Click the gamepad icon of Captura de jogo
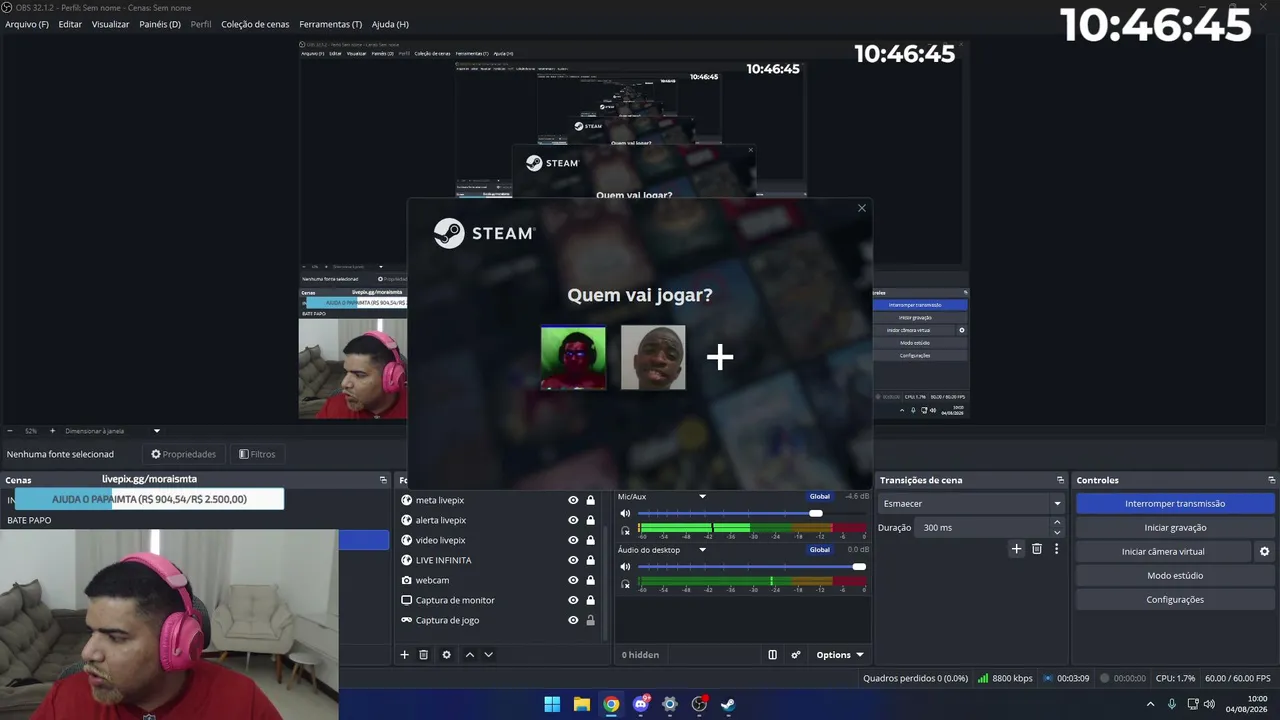The height and width of the screenshot is (720, 1280). (407, 620)
